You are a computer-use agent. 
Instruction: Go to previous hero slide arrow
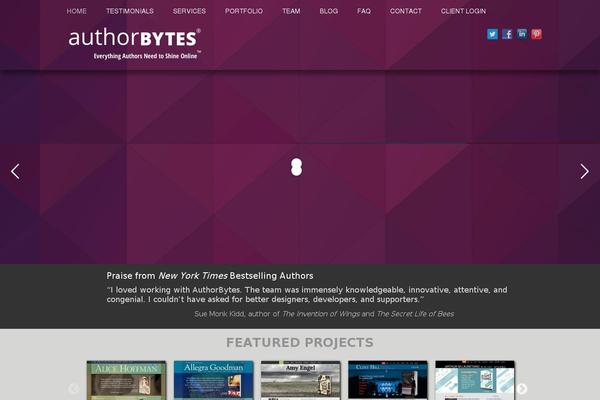(15, 171)
